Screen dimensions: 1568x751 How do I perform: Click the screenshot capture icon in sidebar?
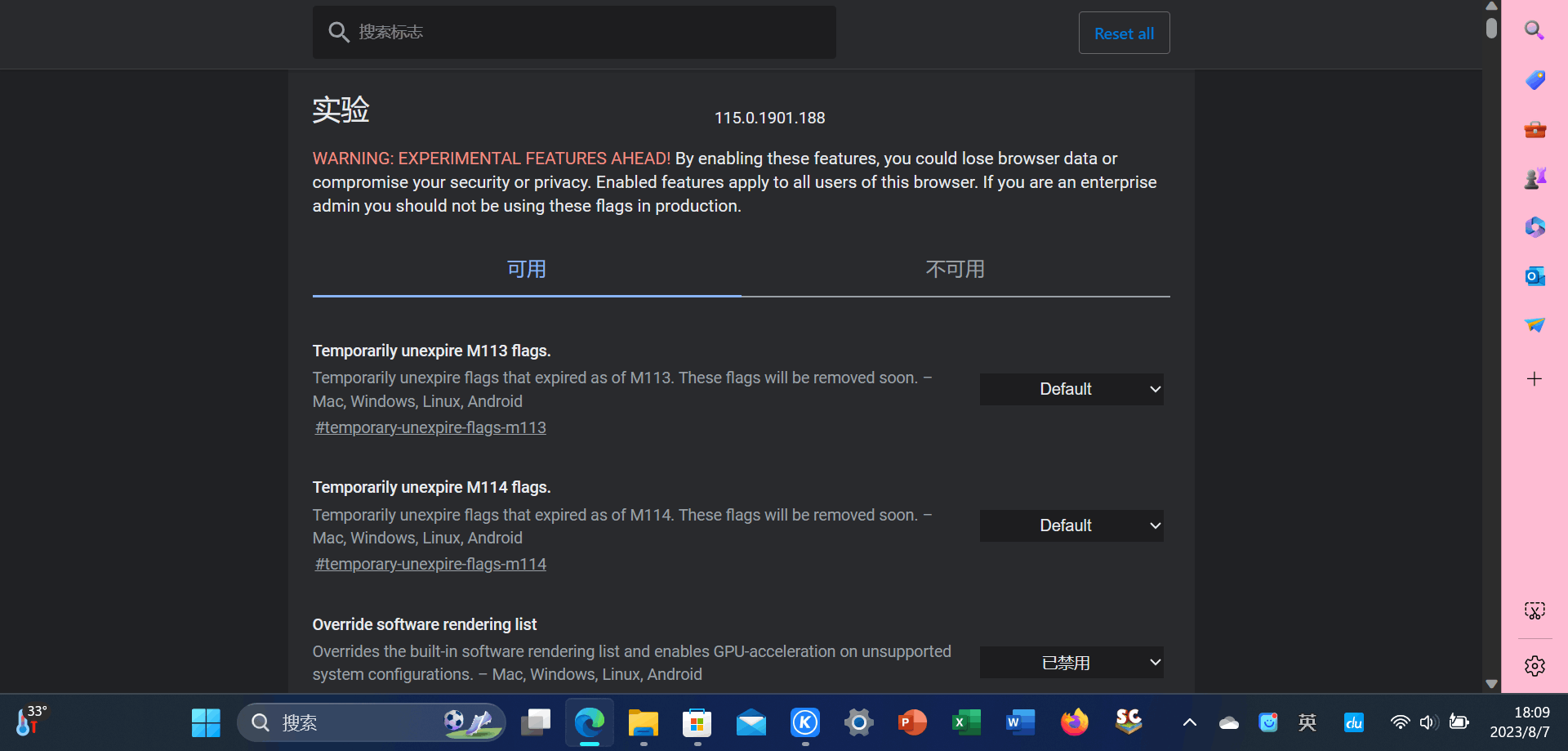pos(1535,610)
